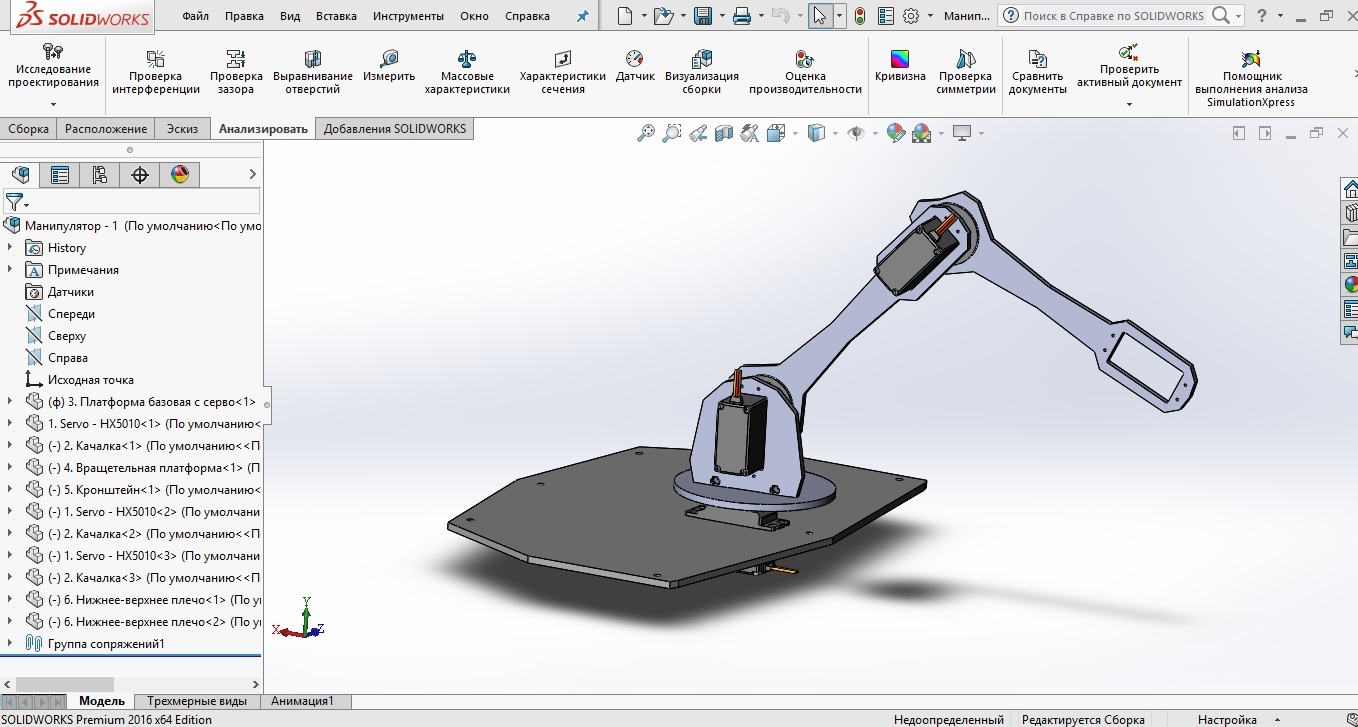
Task: Launch Hole Alignment (Выравнивание отверстий) tool
Action: (312, 60)
